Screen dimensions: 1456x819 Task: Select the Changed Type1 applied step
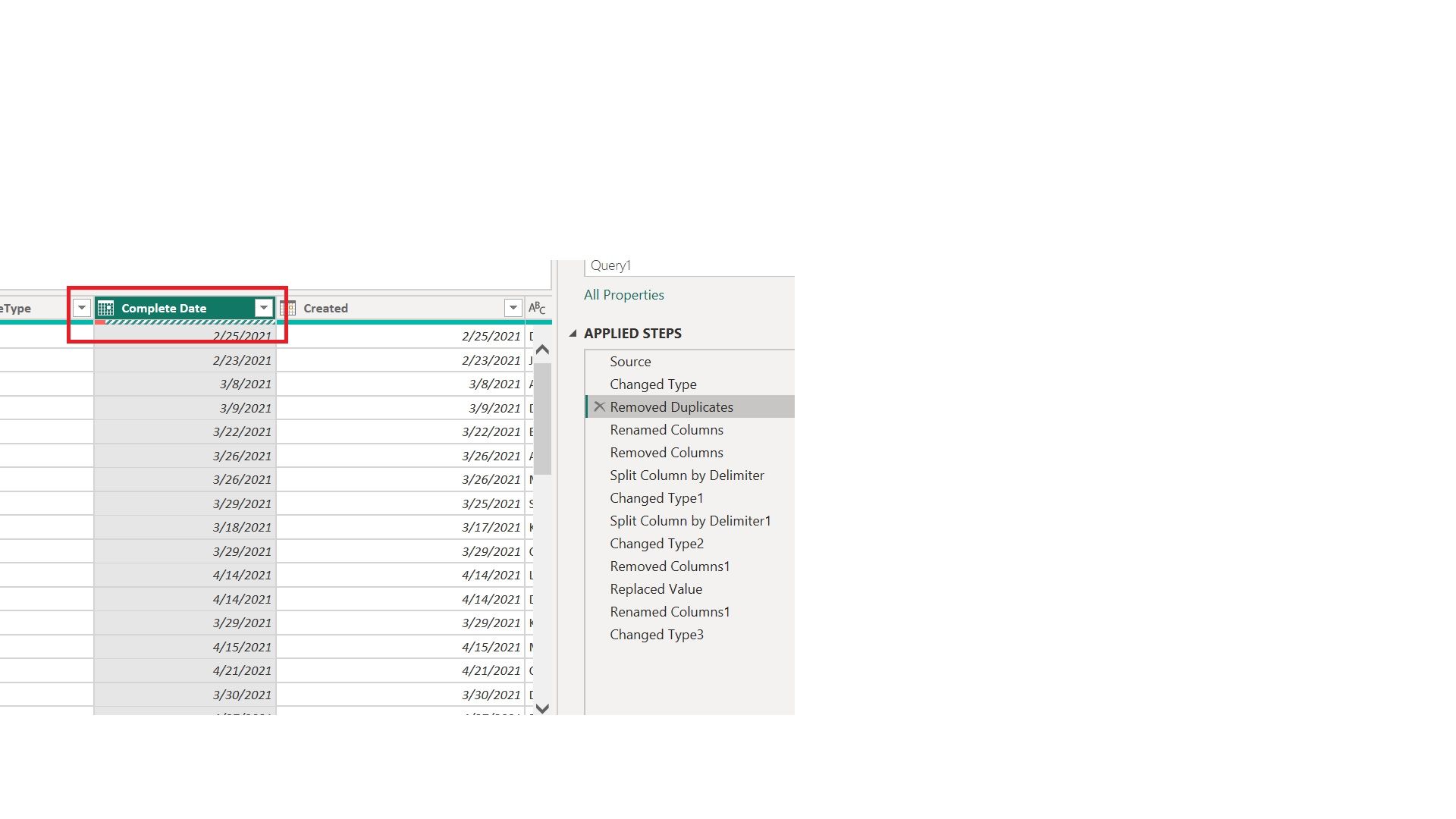(690, 498)
